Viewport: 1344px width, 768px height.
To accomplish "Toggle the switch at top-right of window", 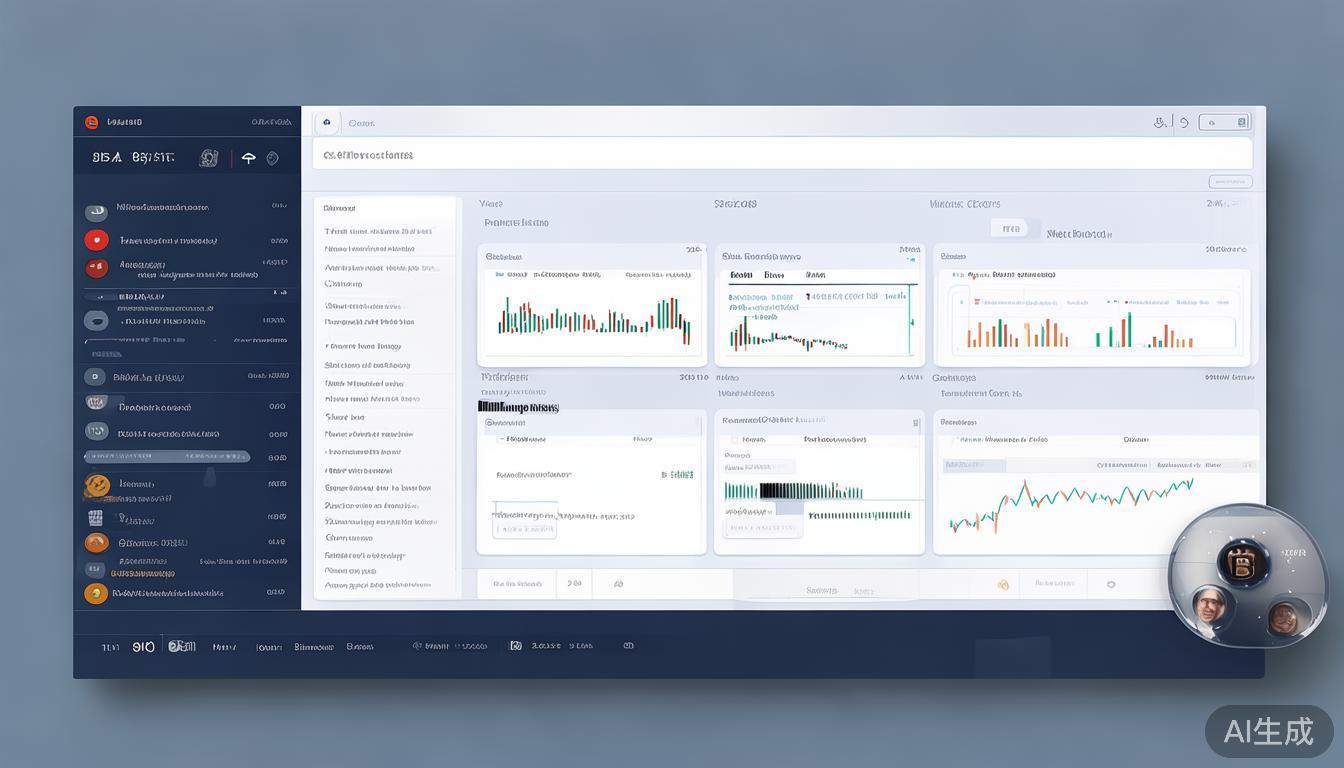I will pos(1224,122).
